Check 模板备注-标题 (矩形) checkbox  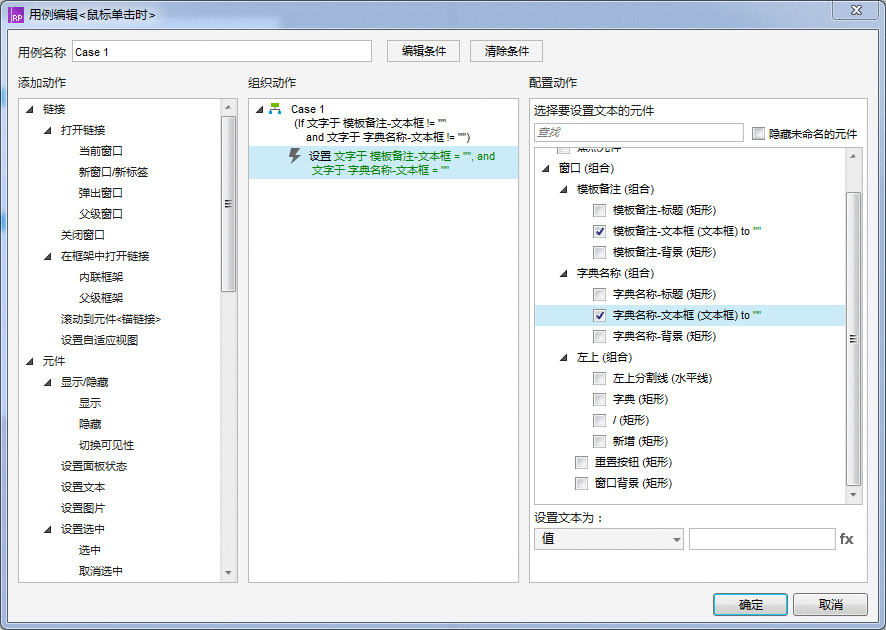click(600, 211)
